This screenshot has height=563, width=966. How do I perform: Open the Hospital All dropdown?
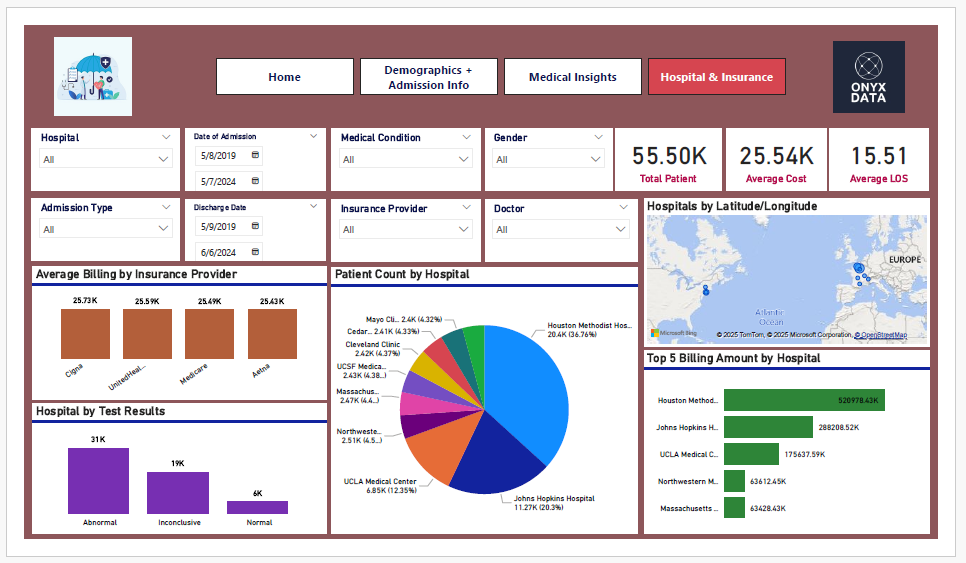[105, 159]
